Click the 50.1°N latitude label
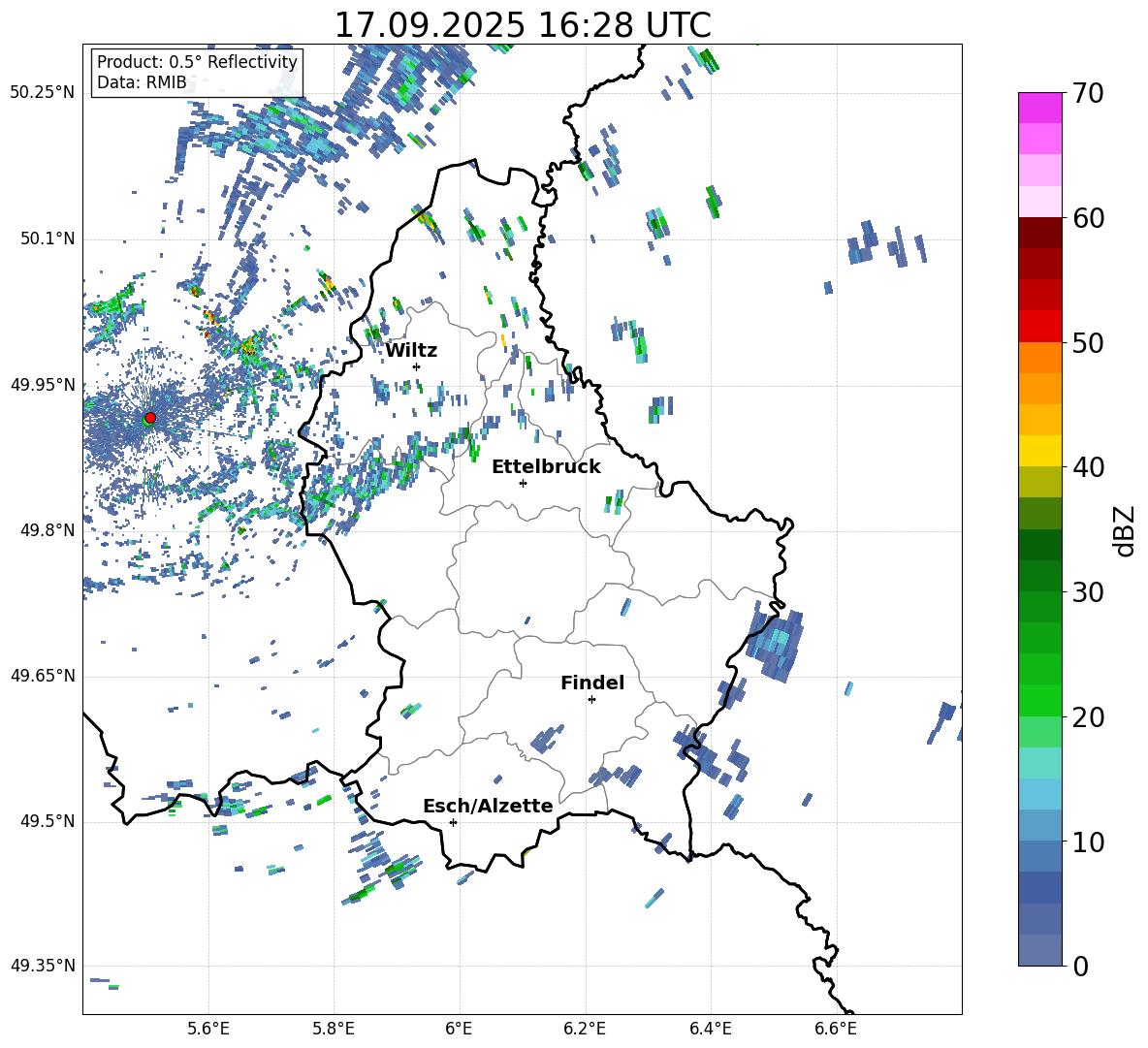Screen dimensions: 1148x1048 47,238
